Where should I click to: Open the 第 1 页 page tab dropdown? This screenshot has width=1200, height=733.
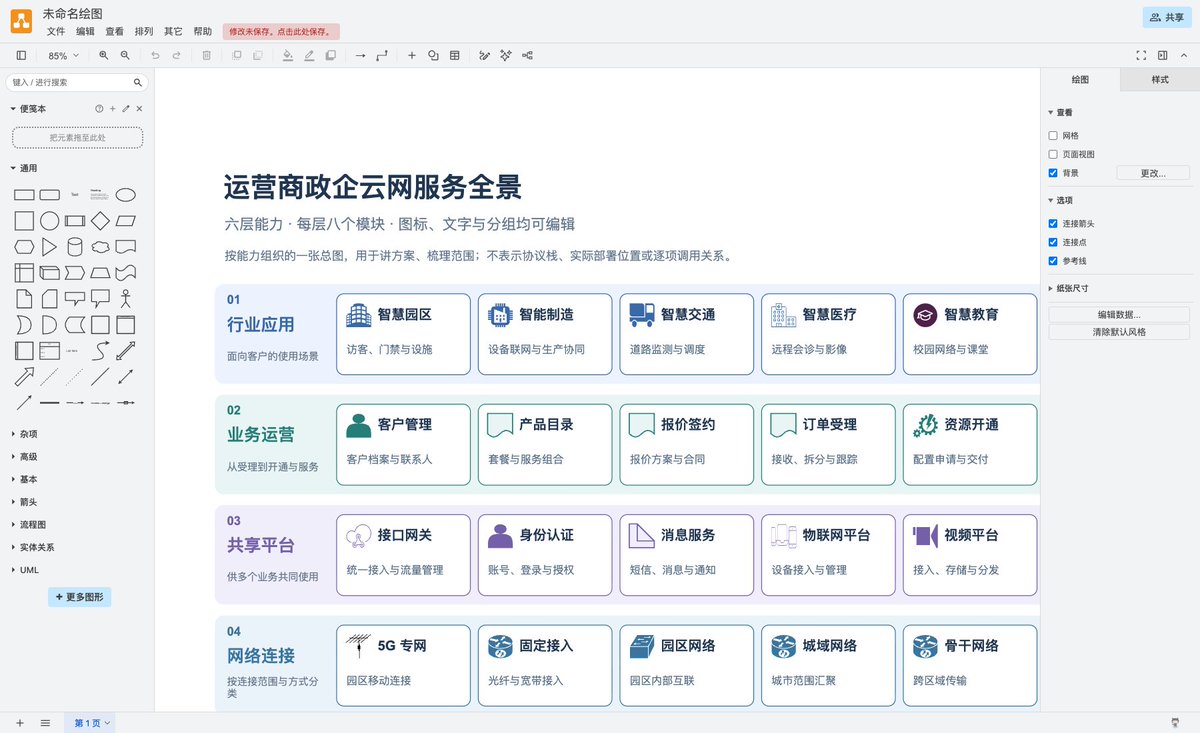(92, 722)
